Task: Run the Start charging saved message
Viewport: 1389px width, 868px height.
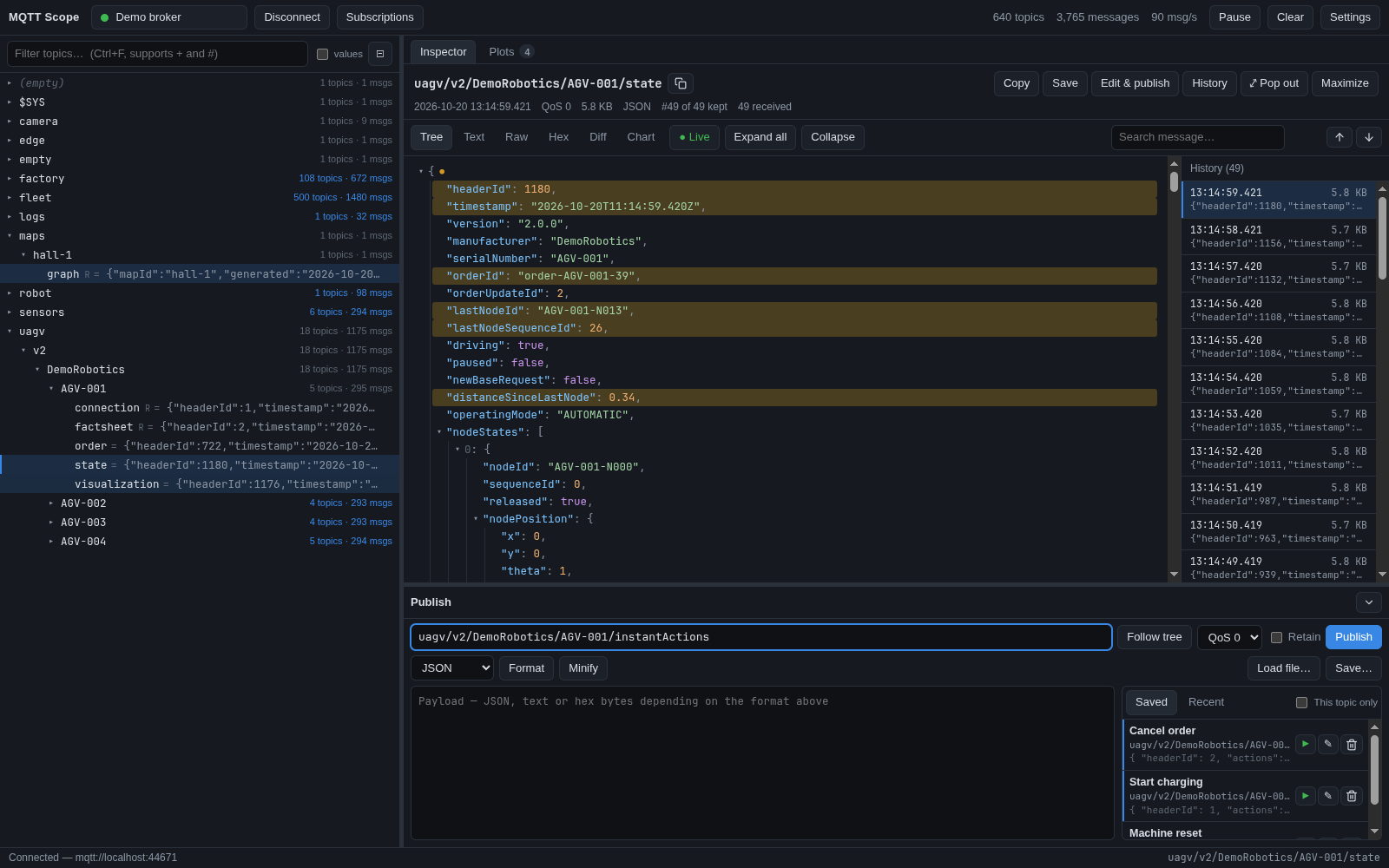Action: coord(1306,795)
